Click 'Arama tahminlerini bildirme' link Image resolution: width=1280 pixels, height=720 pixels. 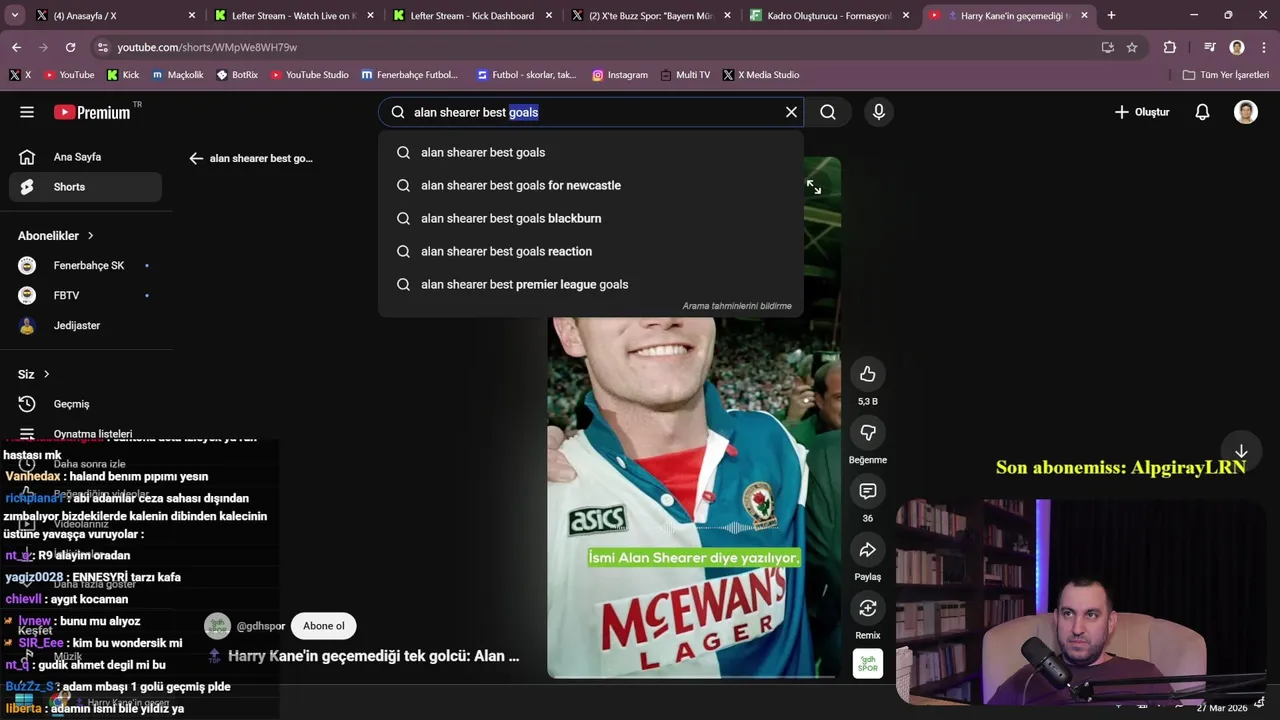[737, 306]
